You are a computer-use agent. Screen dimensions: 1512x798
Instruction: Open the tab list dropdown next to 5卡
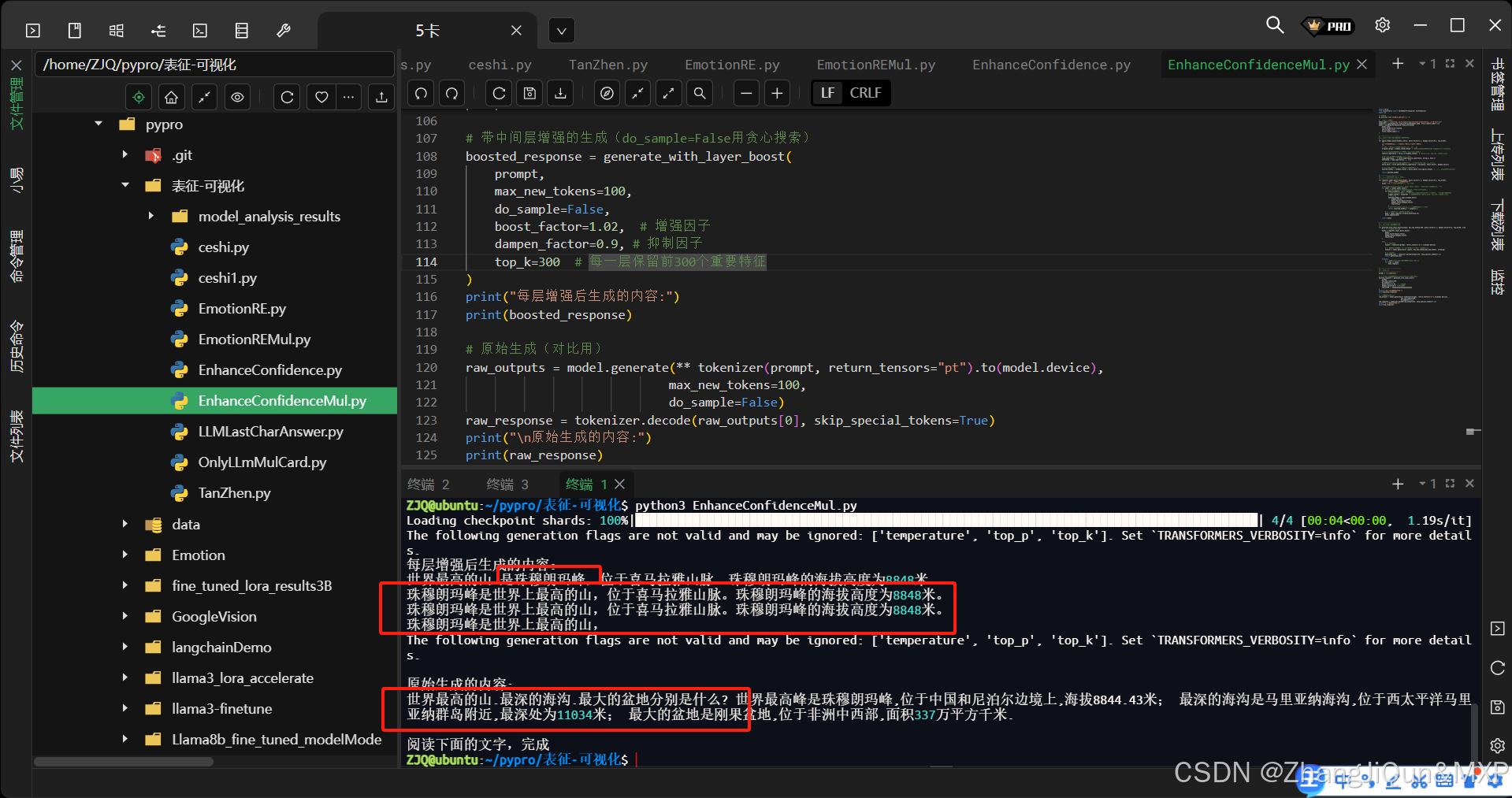(561, 32)
